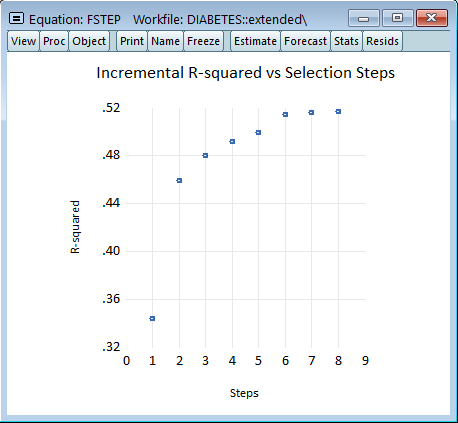Open the Forecast dialog
Image resolution: width=458 pixels, height=423 pixels.
[305, 41]
